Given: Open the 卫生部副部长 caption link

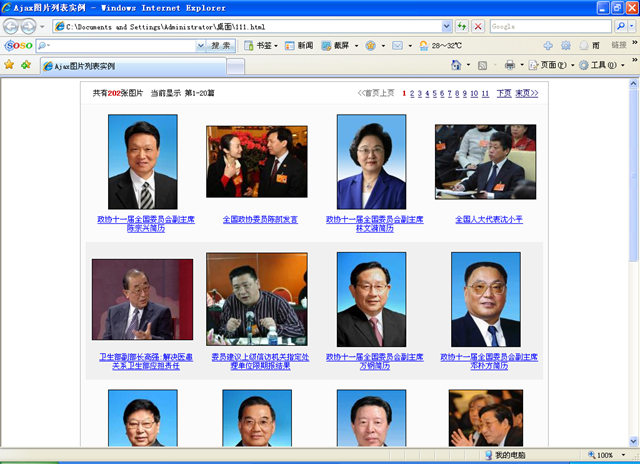Looking at the screenshot, I should (x=146, y=361).
